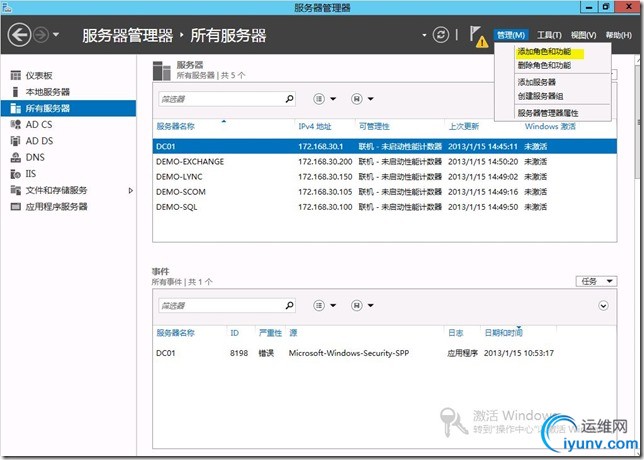
Task: Sort events by 日期和时间 column
Action: click(504, 333)
